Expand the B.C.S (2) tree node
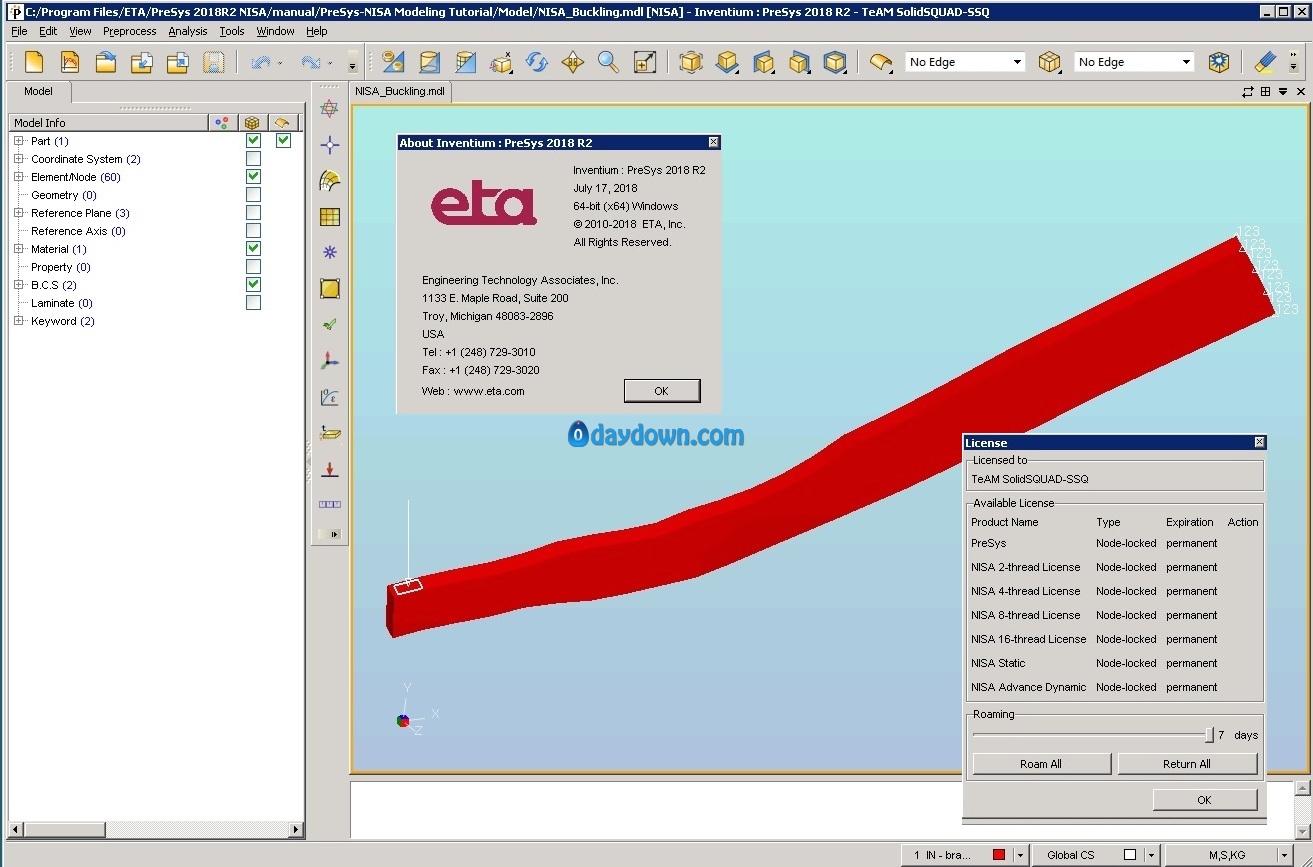 [x=19, y=285]
